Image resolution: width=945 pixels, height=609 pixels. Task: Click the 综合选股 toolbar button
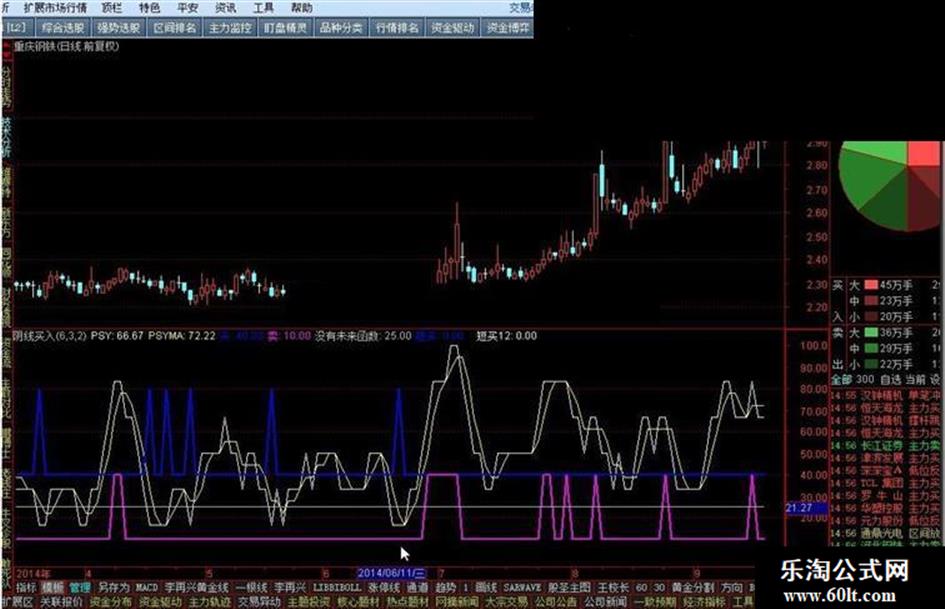(63, 28)
